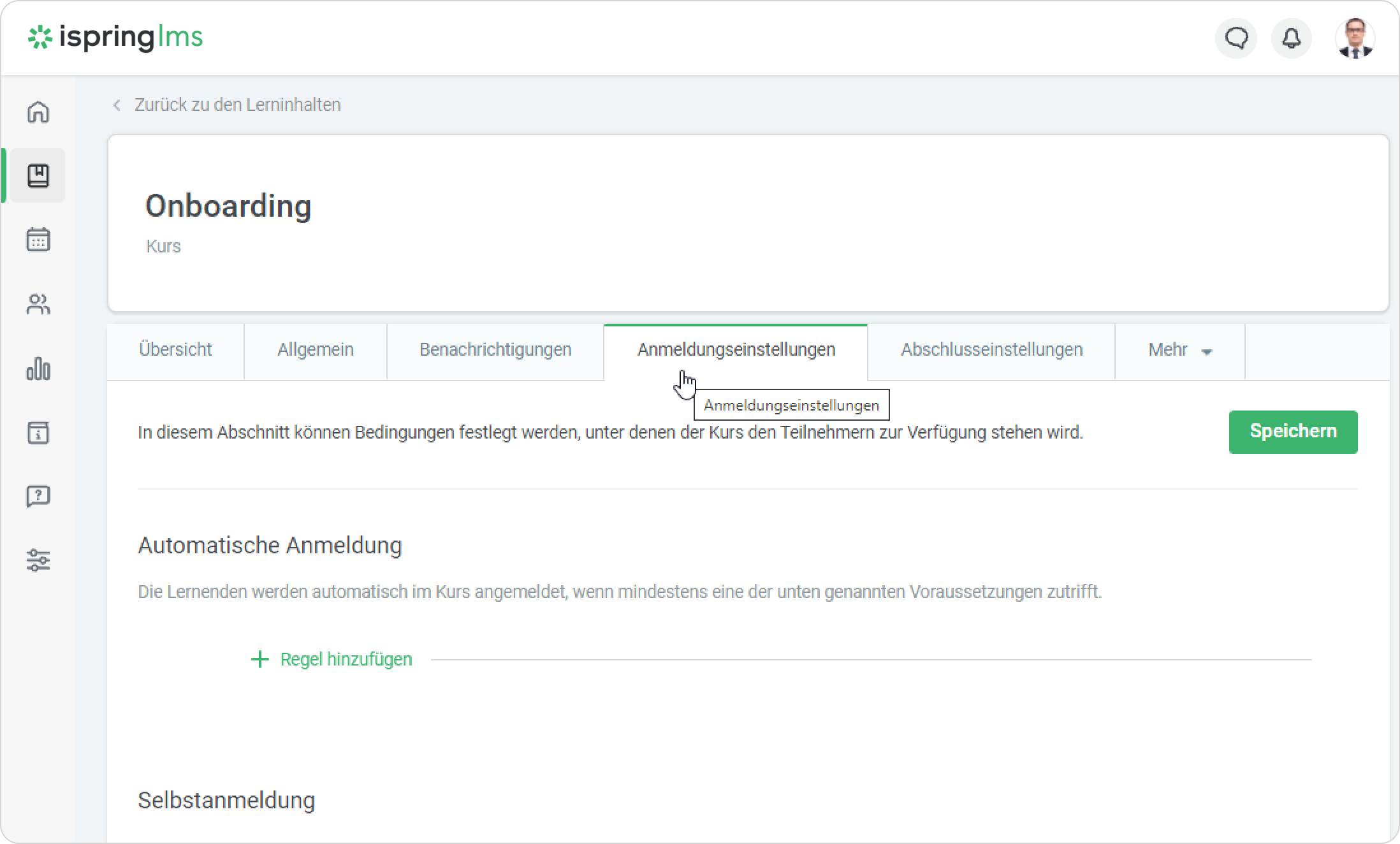Open the Reports bar chart icon
Viewport: 1400px width, 844px height.
click(x=38, y=368)
